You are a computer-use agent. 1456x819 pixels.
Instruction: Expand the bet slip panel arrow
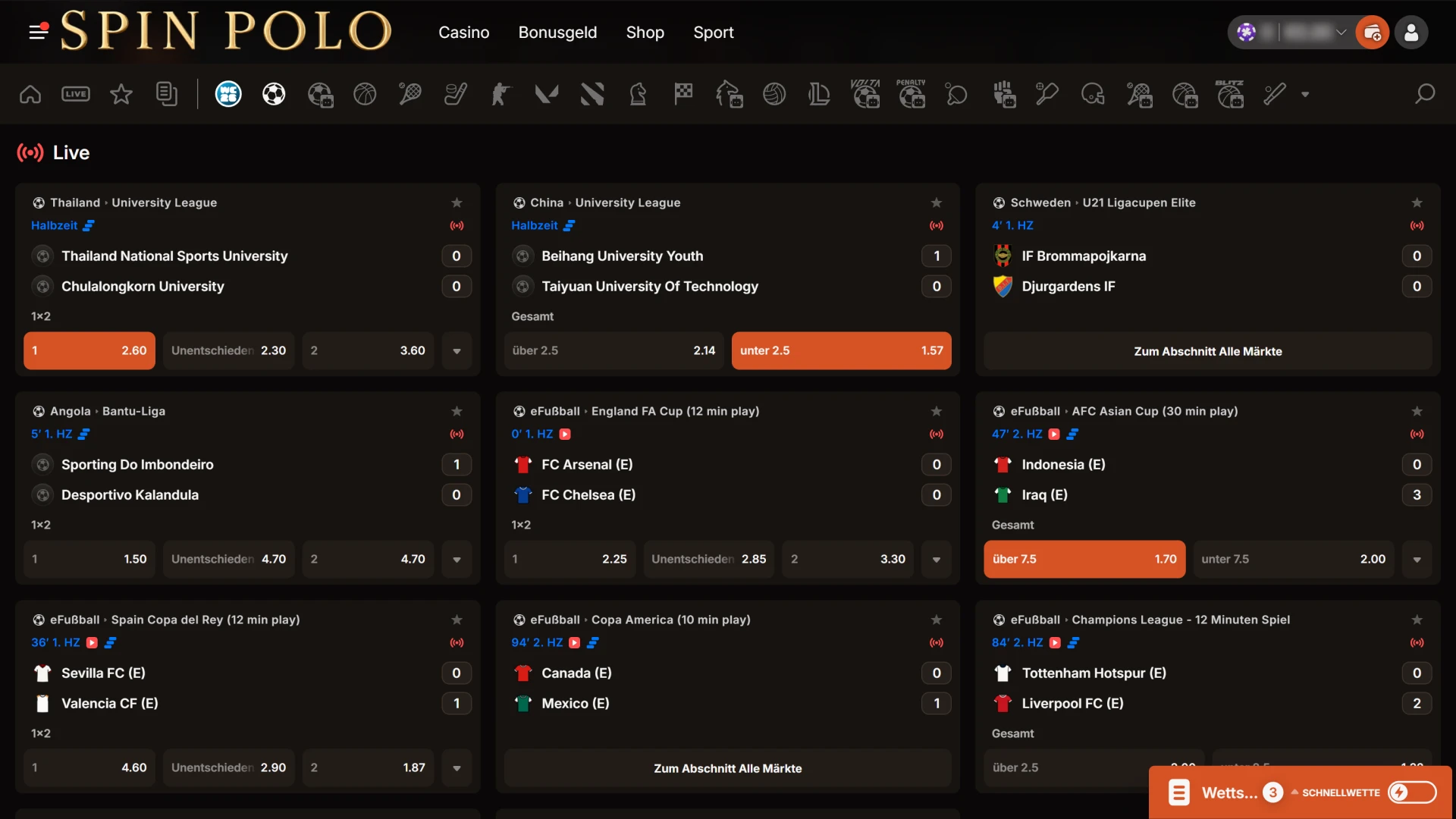(1294, 792)
